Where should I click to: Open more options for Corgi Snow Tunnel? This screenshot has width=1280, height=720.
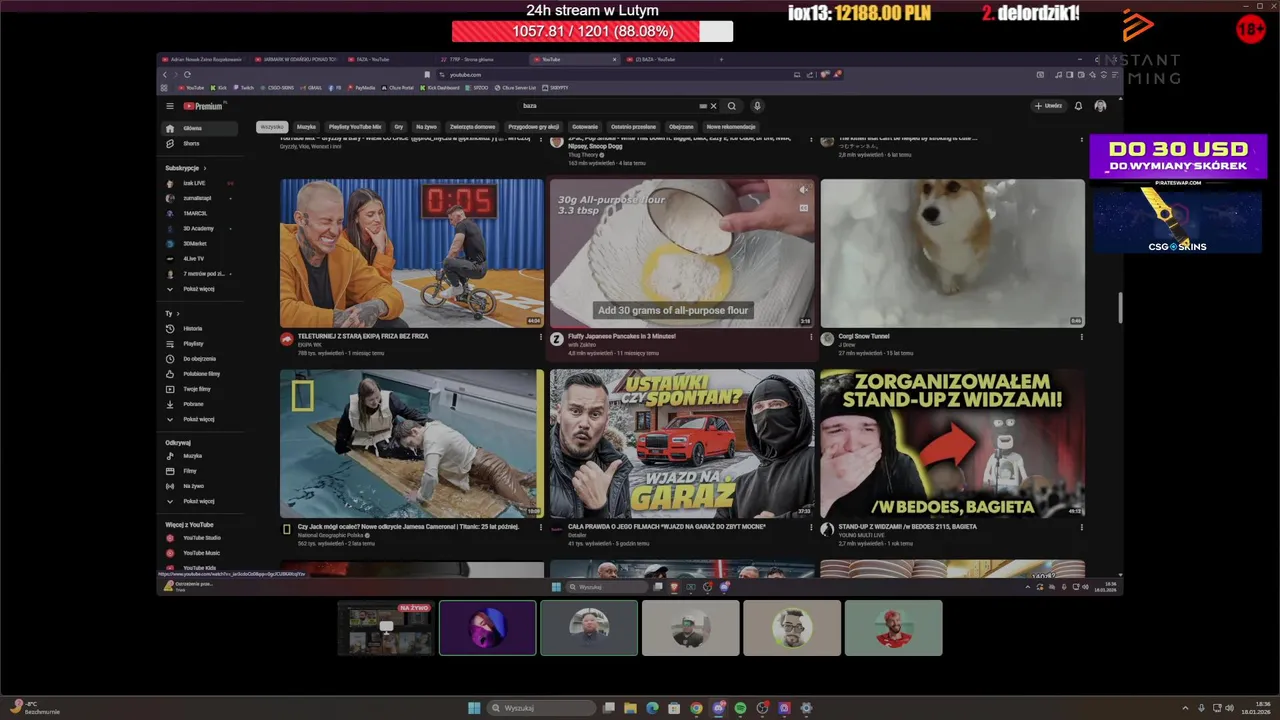click(1081, 337)
